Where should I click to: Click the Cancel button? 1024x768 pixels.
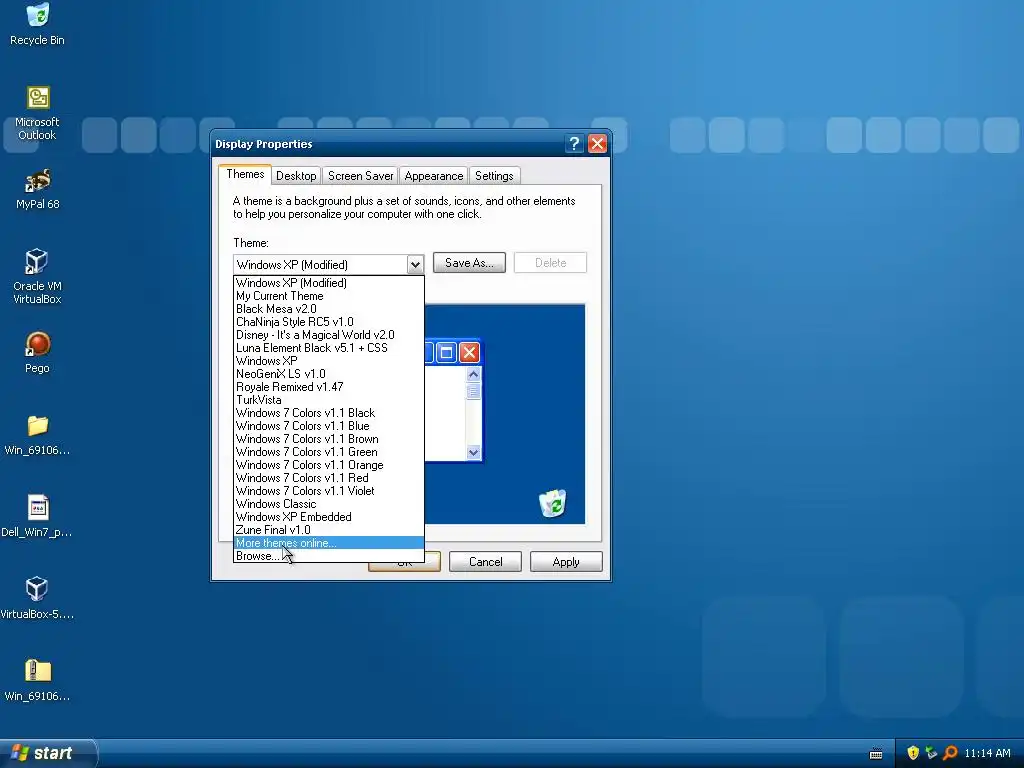[485, 562]
